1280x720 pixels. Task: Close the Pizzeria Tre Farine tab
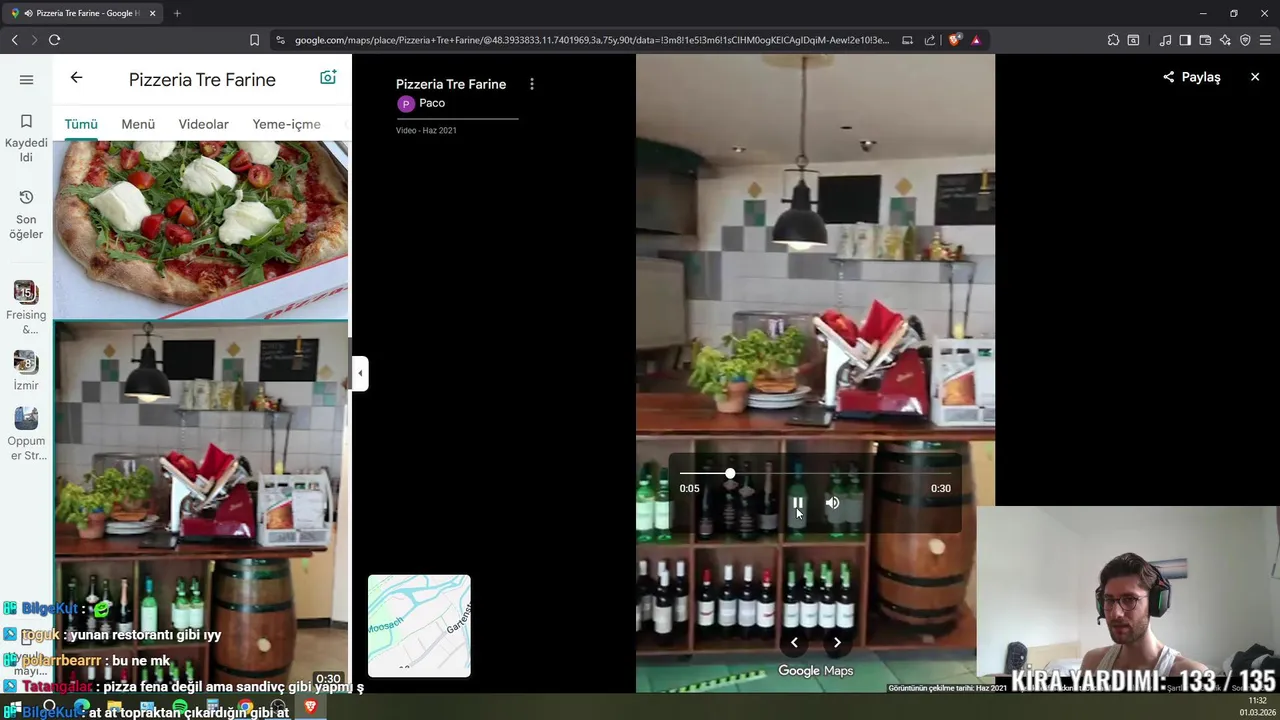pos(153,13)
